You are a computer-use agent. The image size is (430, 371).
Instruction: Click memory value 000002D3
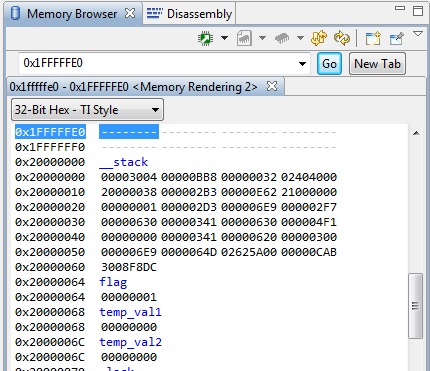point(189,207)
